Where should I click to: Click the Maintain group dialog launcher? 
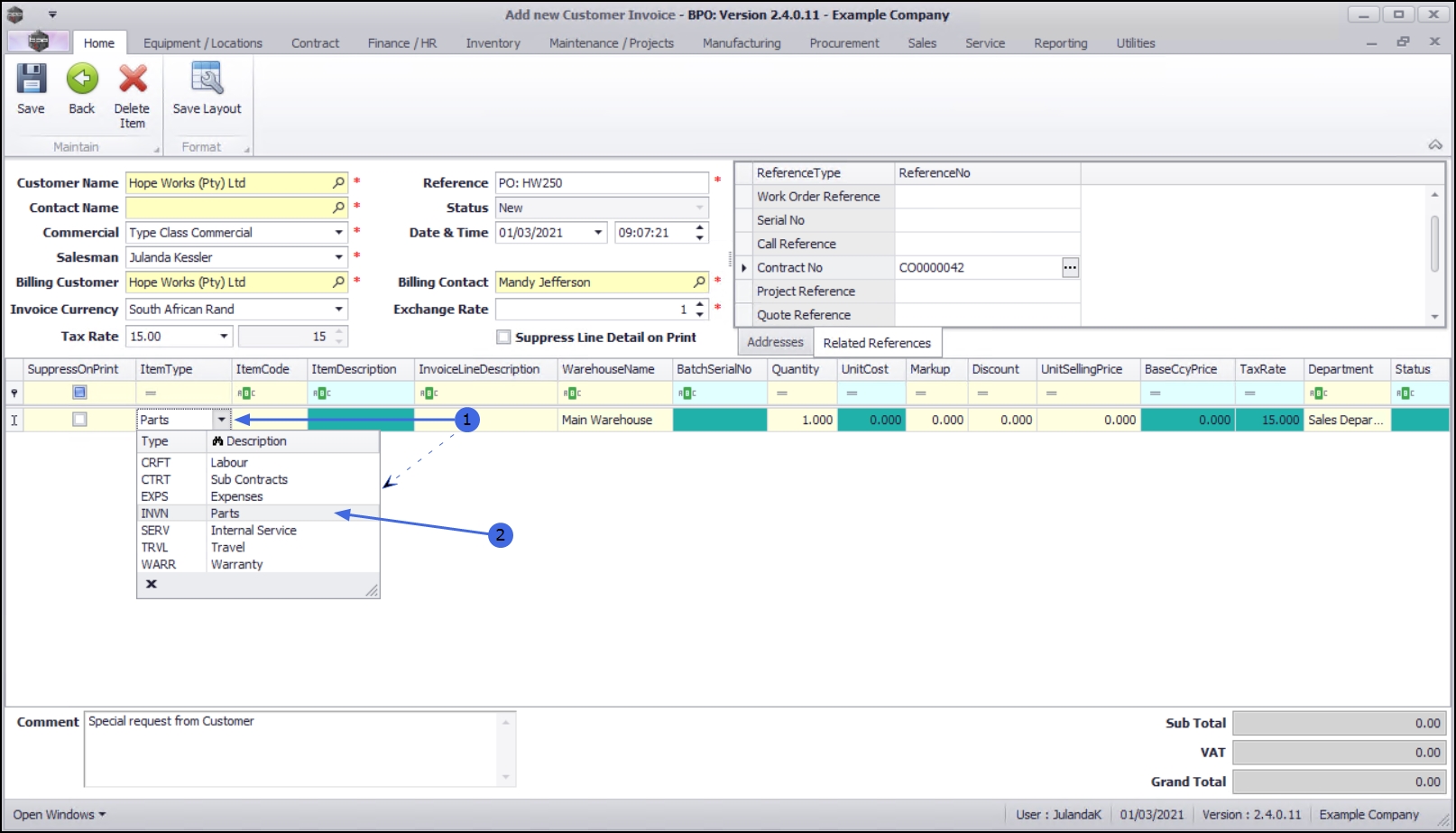pos(156,150)
